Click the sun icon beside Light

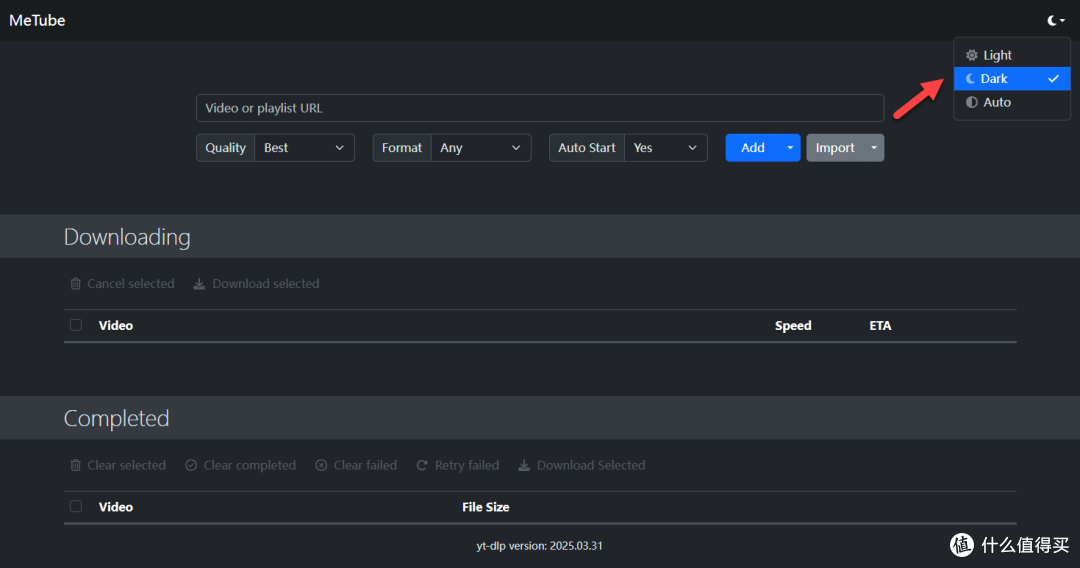(x=971, y=55)
